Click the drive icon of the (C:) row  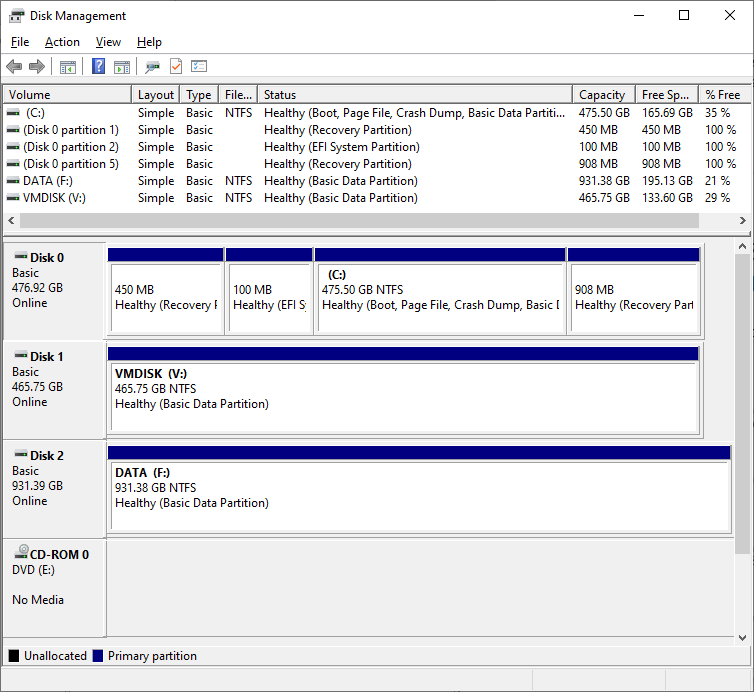pyautogui.click(x=13, y=113)
